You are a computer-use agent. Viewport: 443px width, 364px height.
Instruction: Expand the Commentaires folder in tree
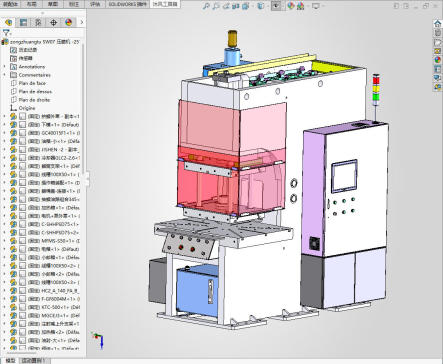tap(4, 75)
